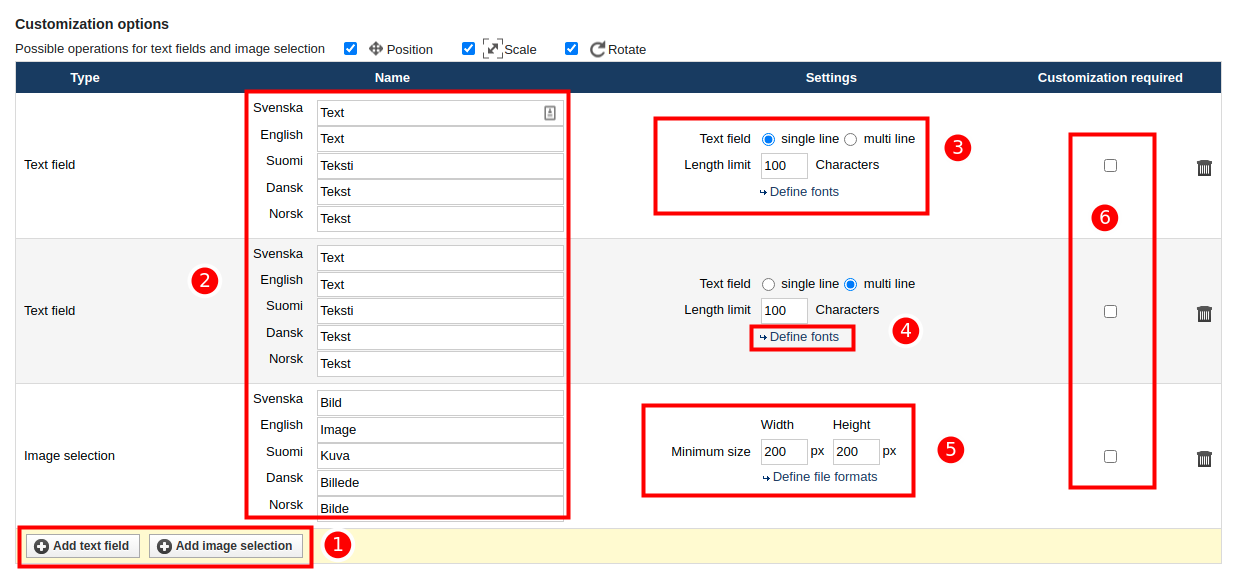The width and height of the screenshot is (1233, 577).
Task: Click the minimum Width input field
Action: (784, 452)
